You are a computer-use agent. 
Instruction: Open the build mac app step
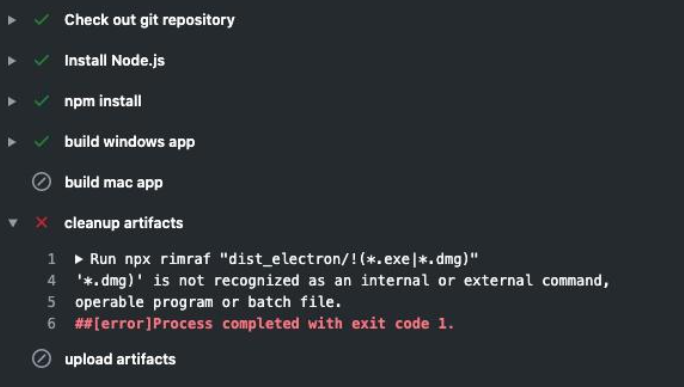[x=113, y=182]
